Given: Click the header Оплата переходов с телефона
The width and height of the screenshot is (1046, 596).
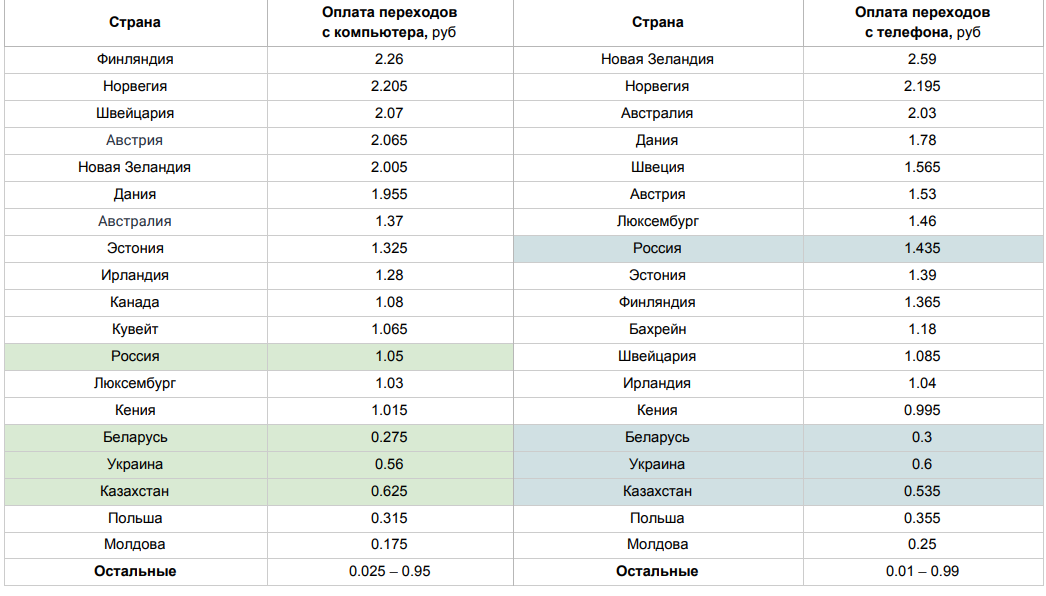Looking at the screenshot, I should coord(923,23).
